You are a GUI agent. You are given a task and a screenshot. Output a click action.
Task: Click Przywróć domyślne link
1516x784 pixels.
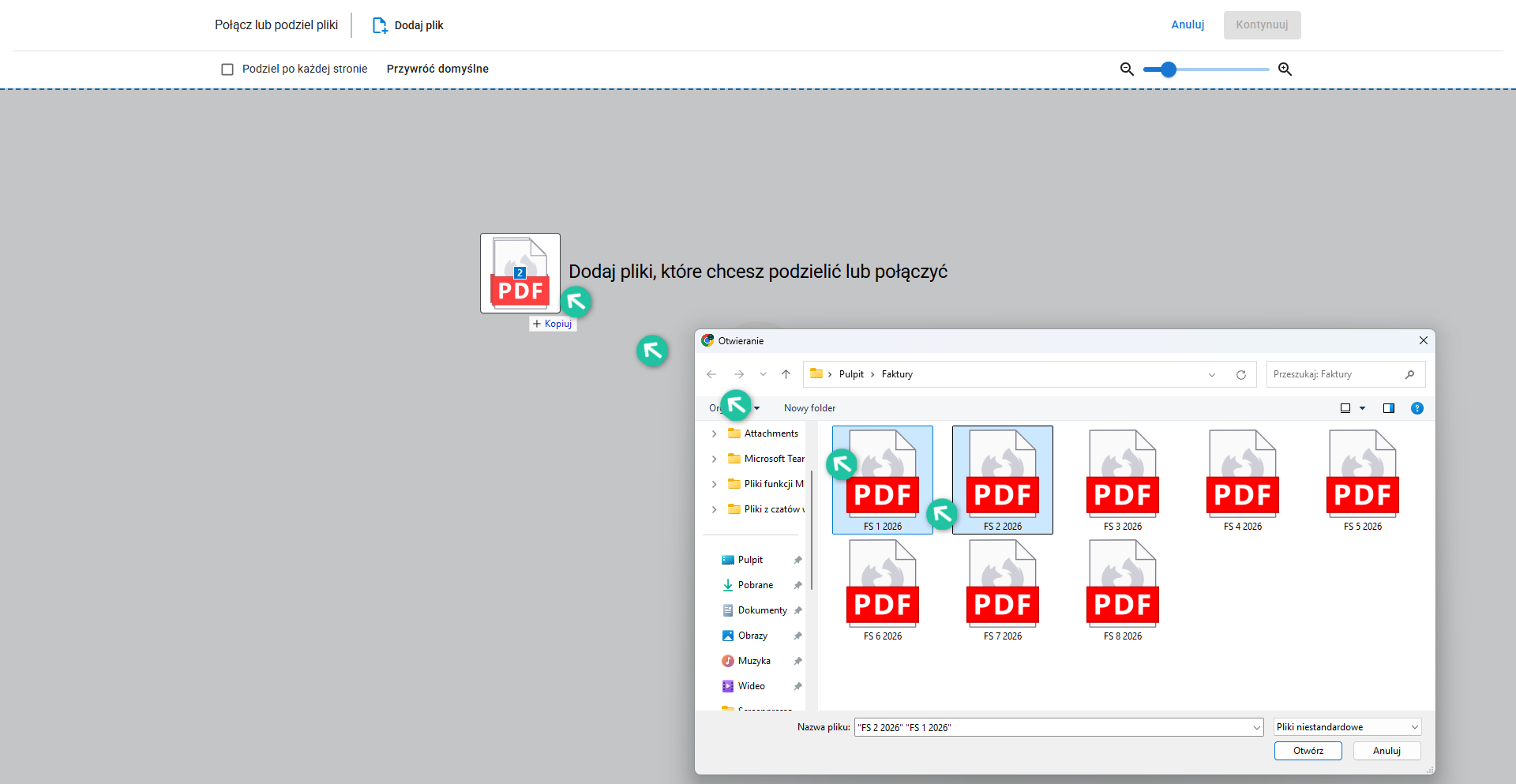point(437,69)
